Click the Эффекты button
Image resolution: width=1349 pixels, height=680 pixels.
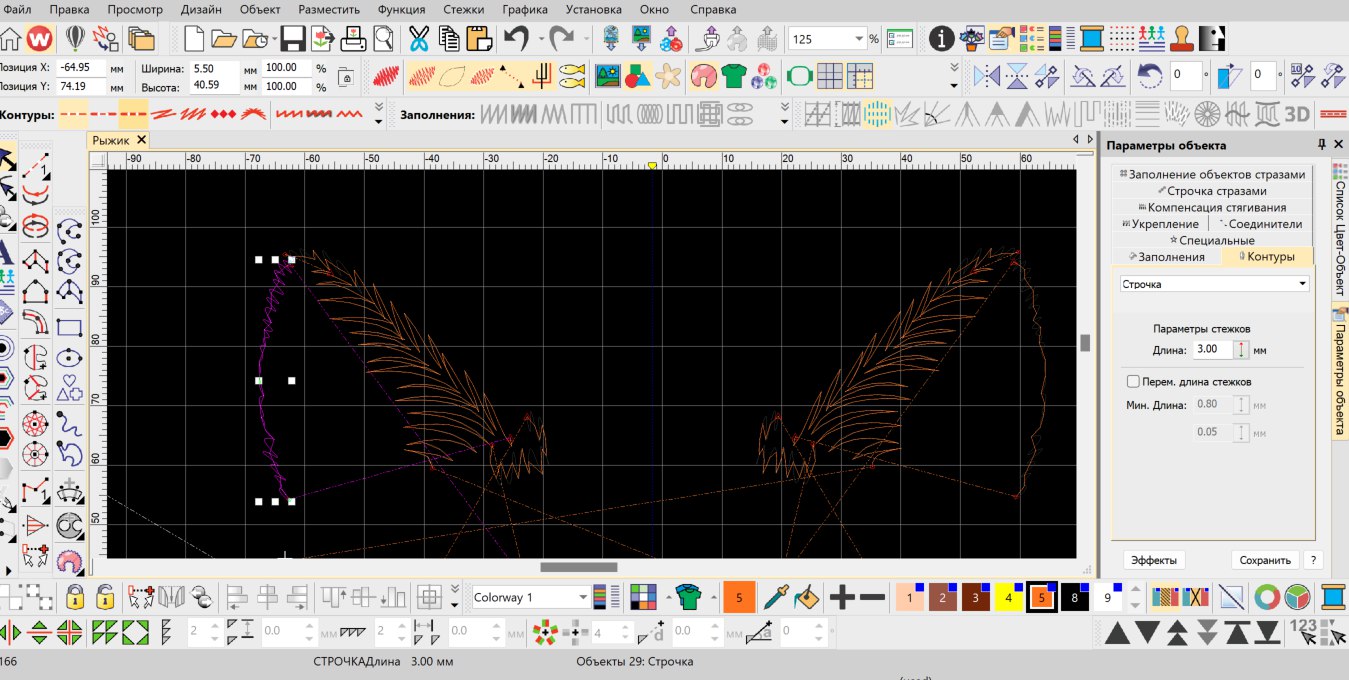click(1155, 560)
